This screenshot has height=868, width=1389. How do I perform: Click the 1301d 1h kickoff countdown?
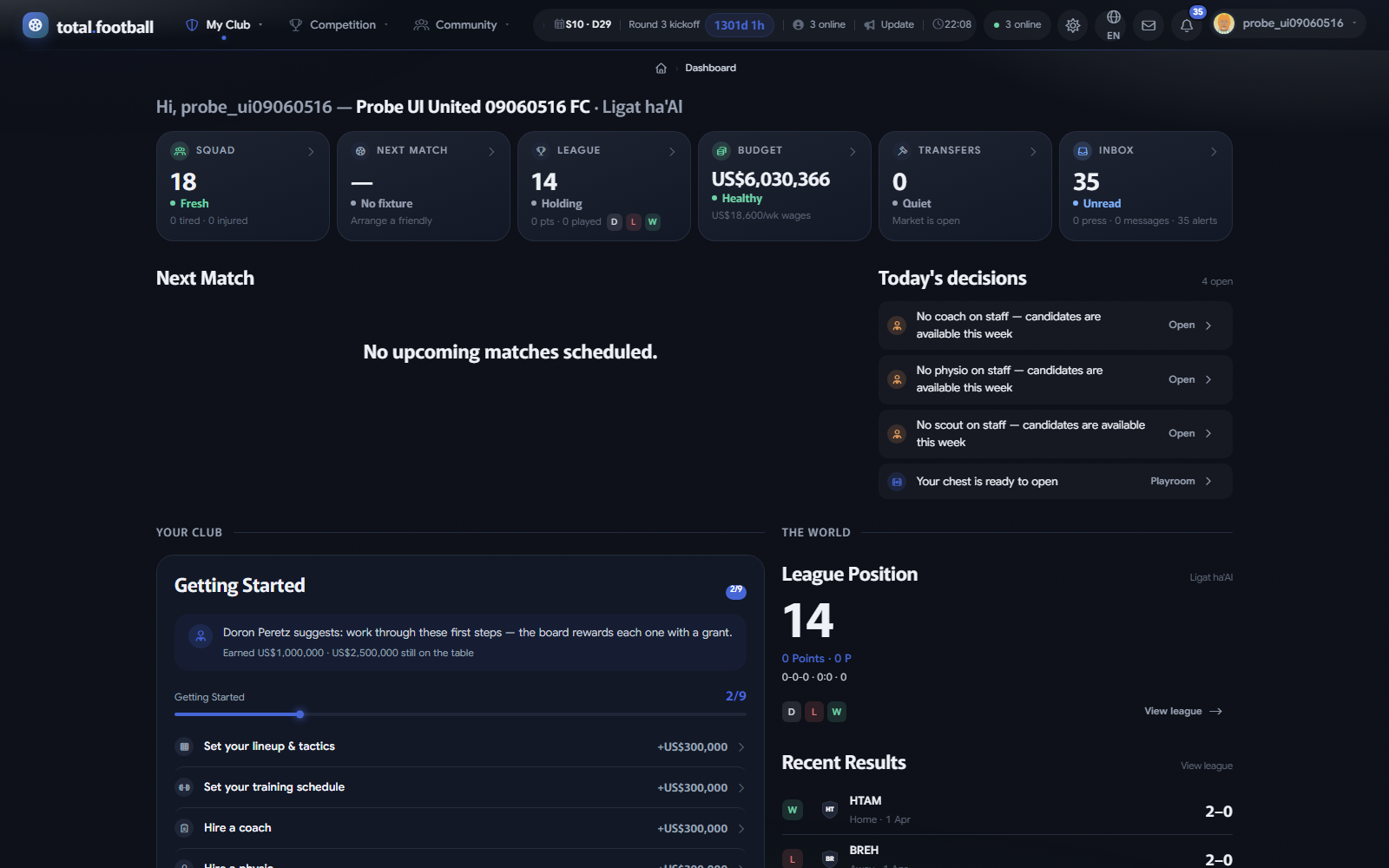click(740, 25)
